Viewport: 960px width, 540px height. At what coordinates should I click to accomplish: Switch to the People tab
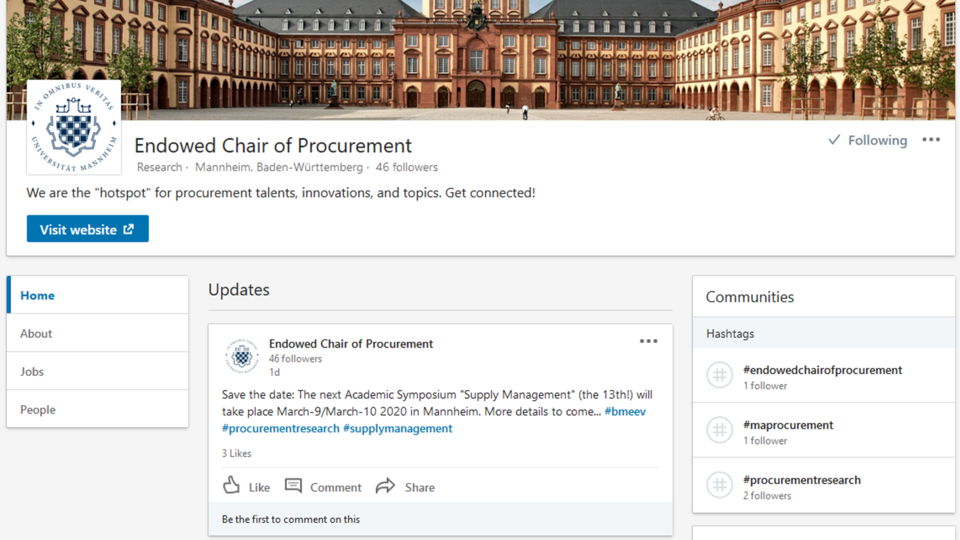coord(97,409)
